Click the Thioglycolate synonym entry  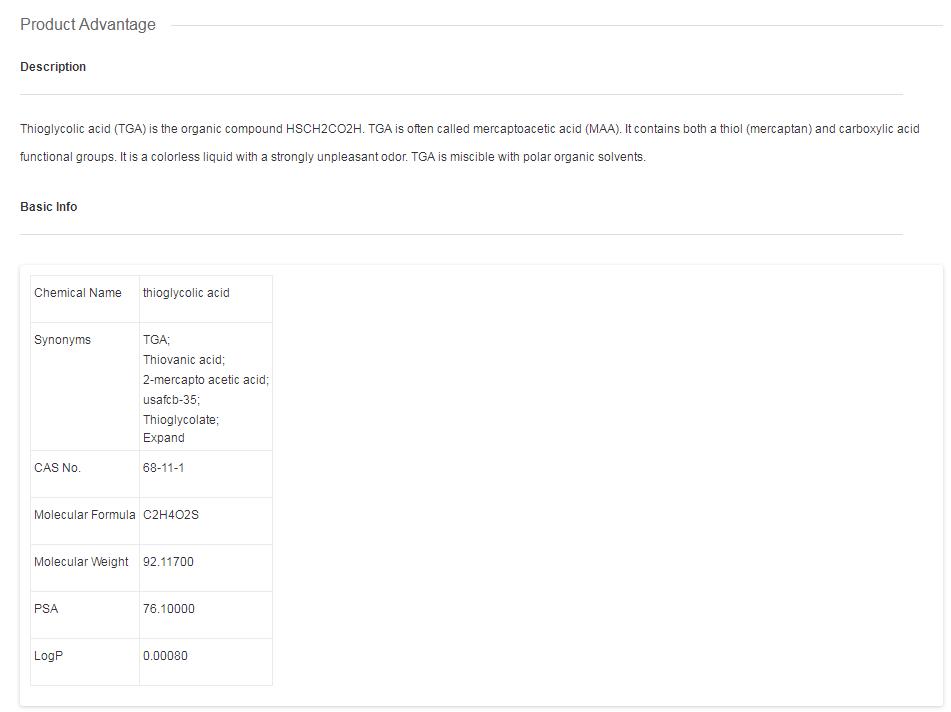tap(181, 420)
